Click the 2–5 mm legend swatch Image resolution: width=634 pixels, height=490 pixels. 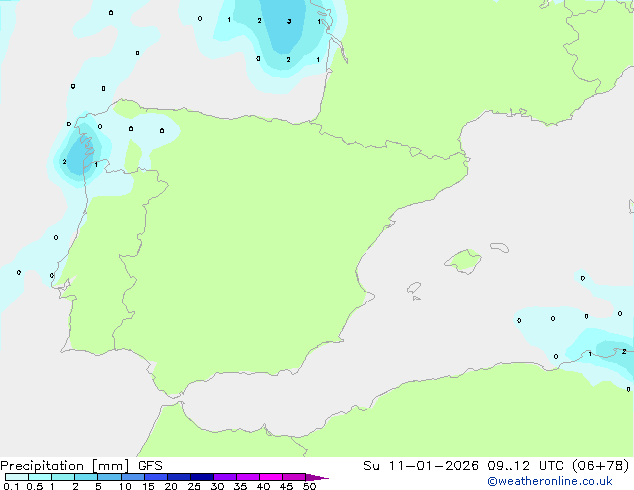tap(86, 477)
